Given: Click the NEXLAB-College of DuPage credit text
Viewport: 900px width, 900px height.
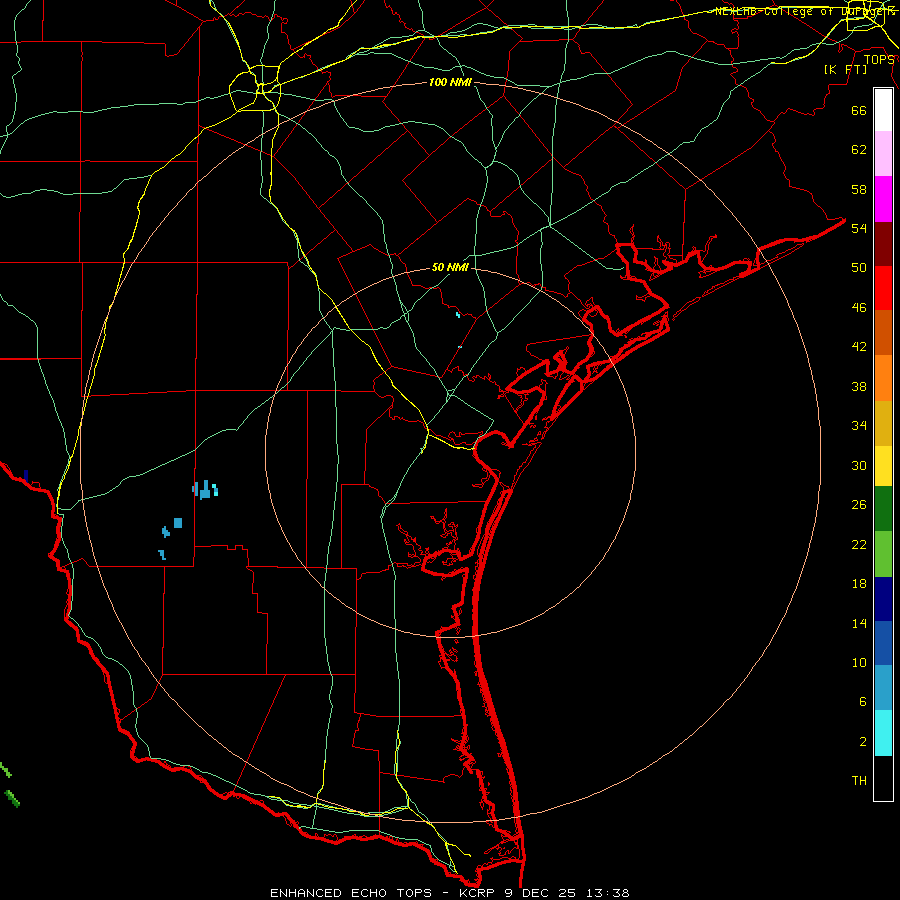Looking at the screenshot, I should click(804, 11).
